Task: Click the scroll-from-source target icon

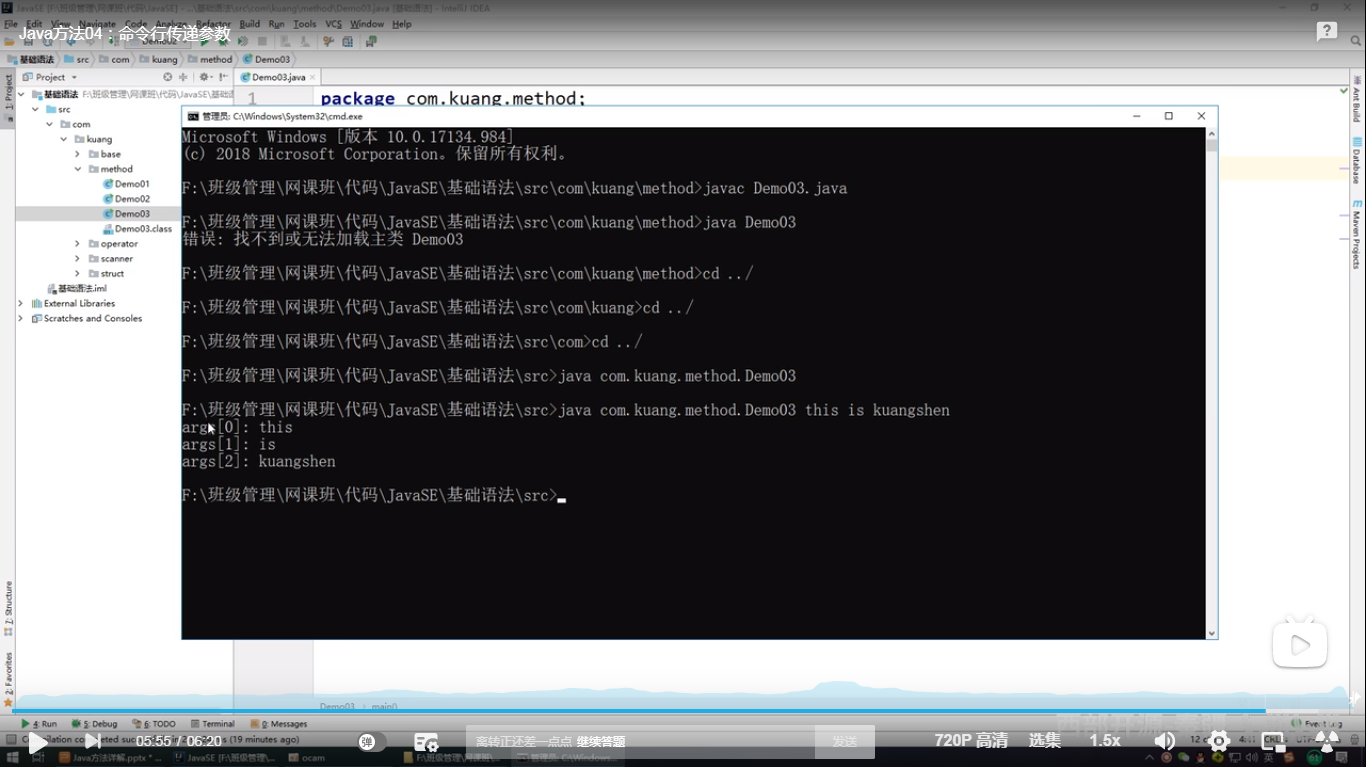Action: (168, 77)
